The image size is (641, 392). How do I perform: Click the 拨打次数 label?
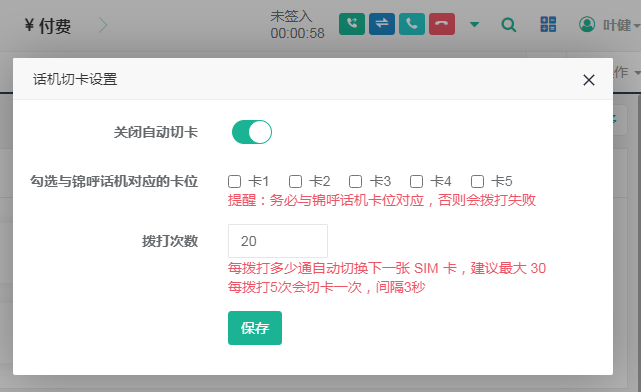(x=170, y=241)
